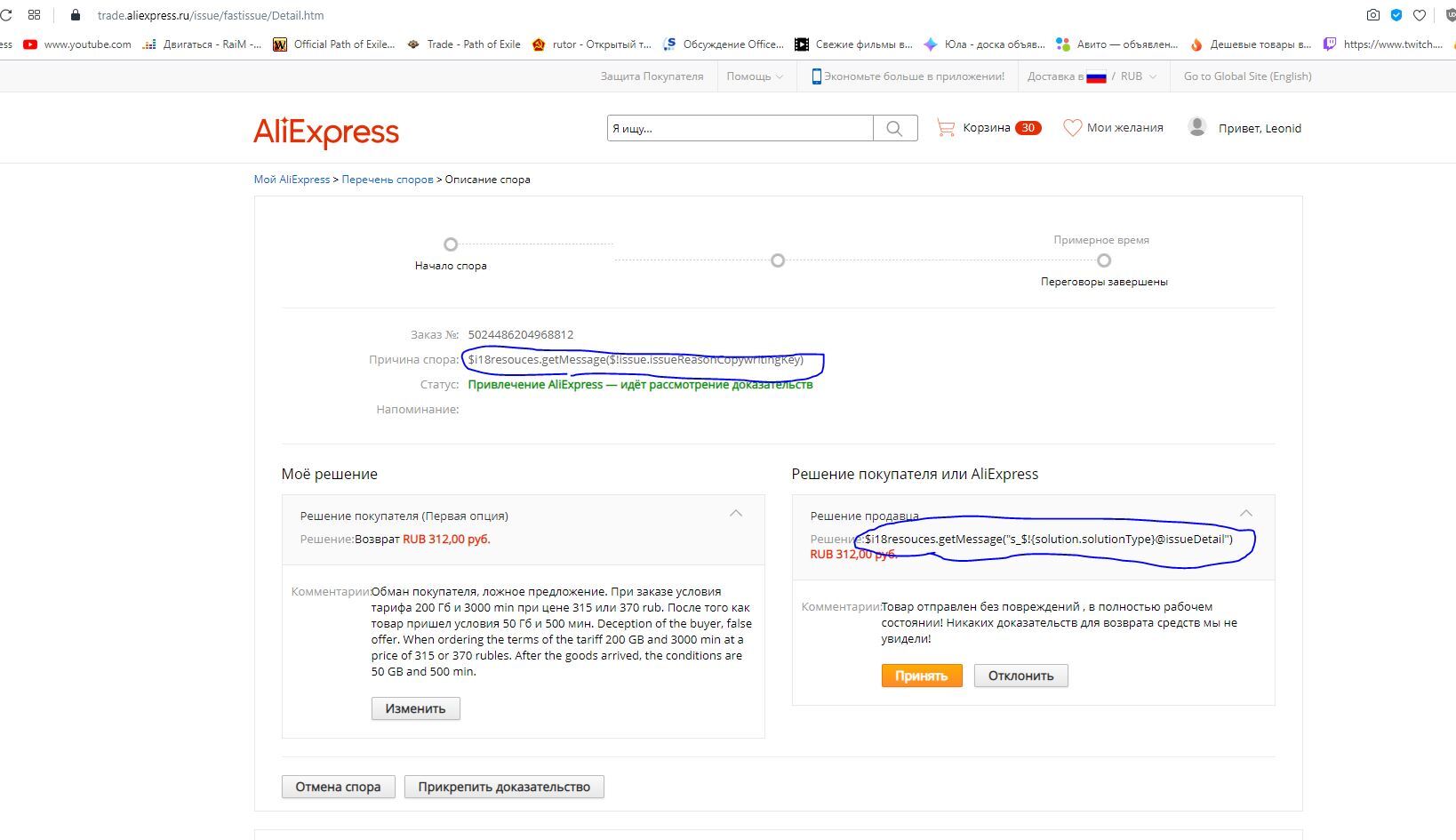Open the Дешевые товары bookmark
This screenshot has height=840, width=1456.
1250,44
